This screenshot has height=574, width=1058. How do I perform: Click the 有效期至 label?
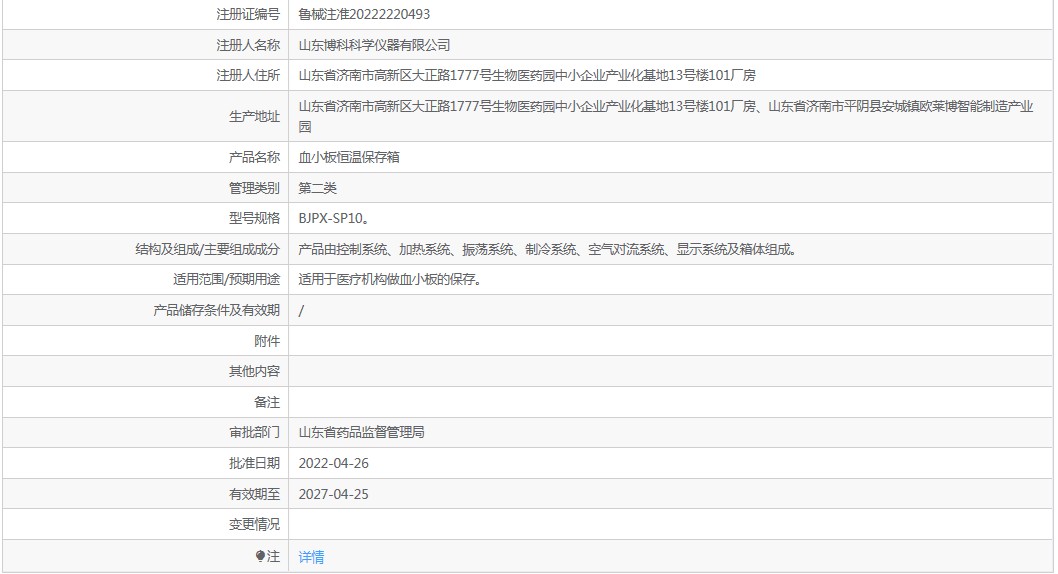pyautogui.click(x=254, y=494)
